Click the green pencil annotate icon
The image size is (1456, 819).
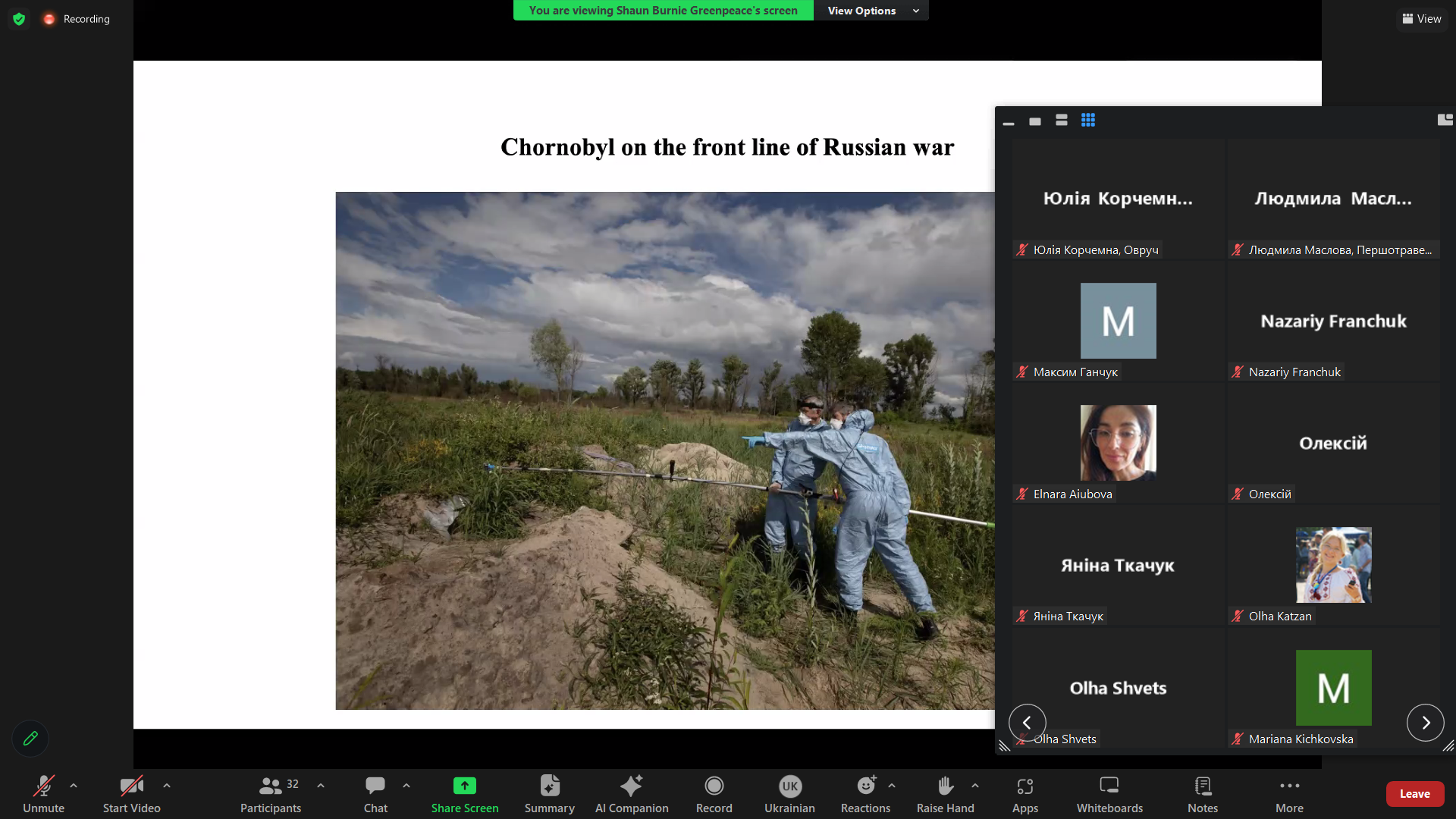(x=30, y=739)
